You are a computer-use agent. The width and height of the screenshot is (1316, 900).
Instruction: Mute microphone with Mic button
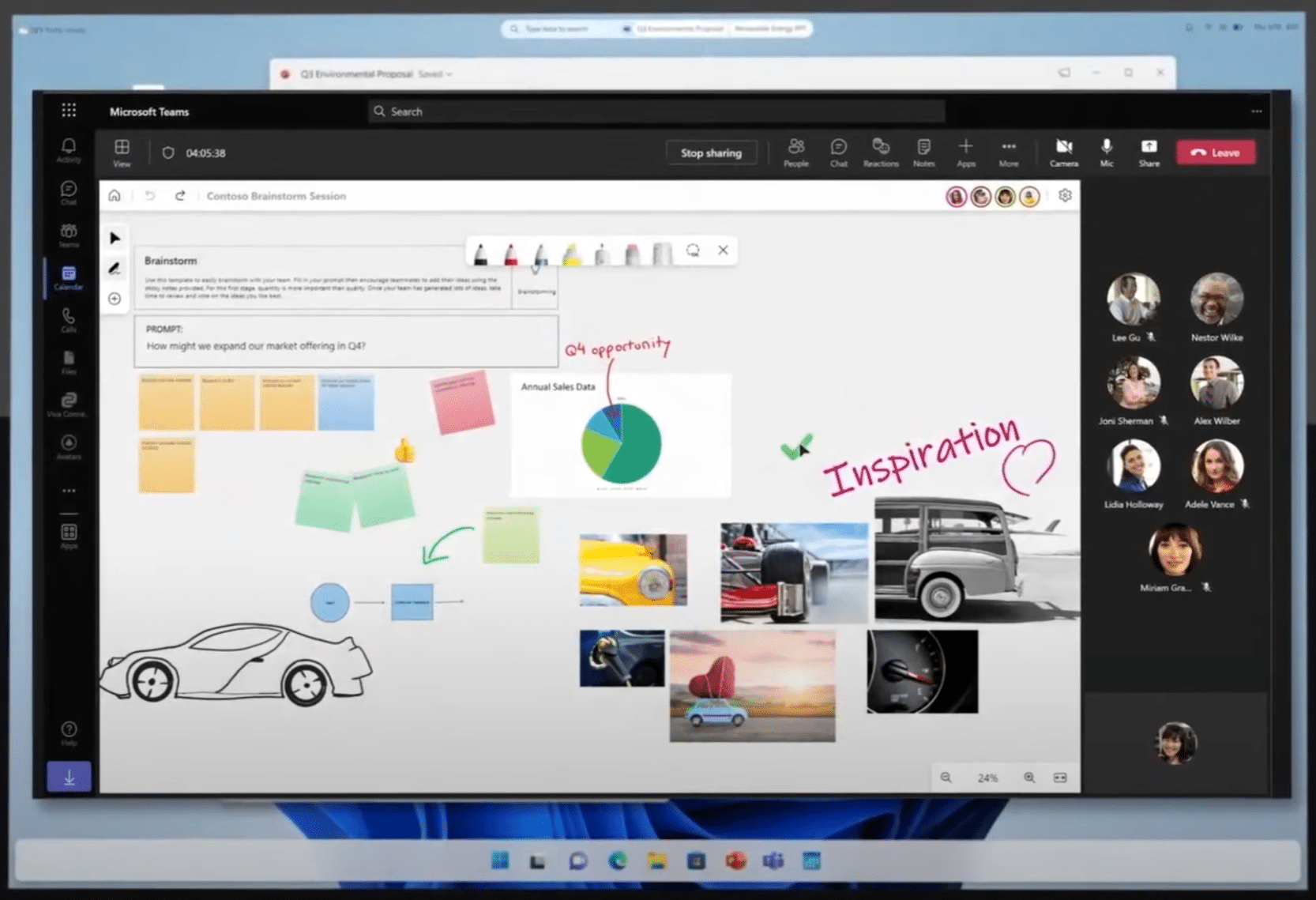coord(1107,153)
